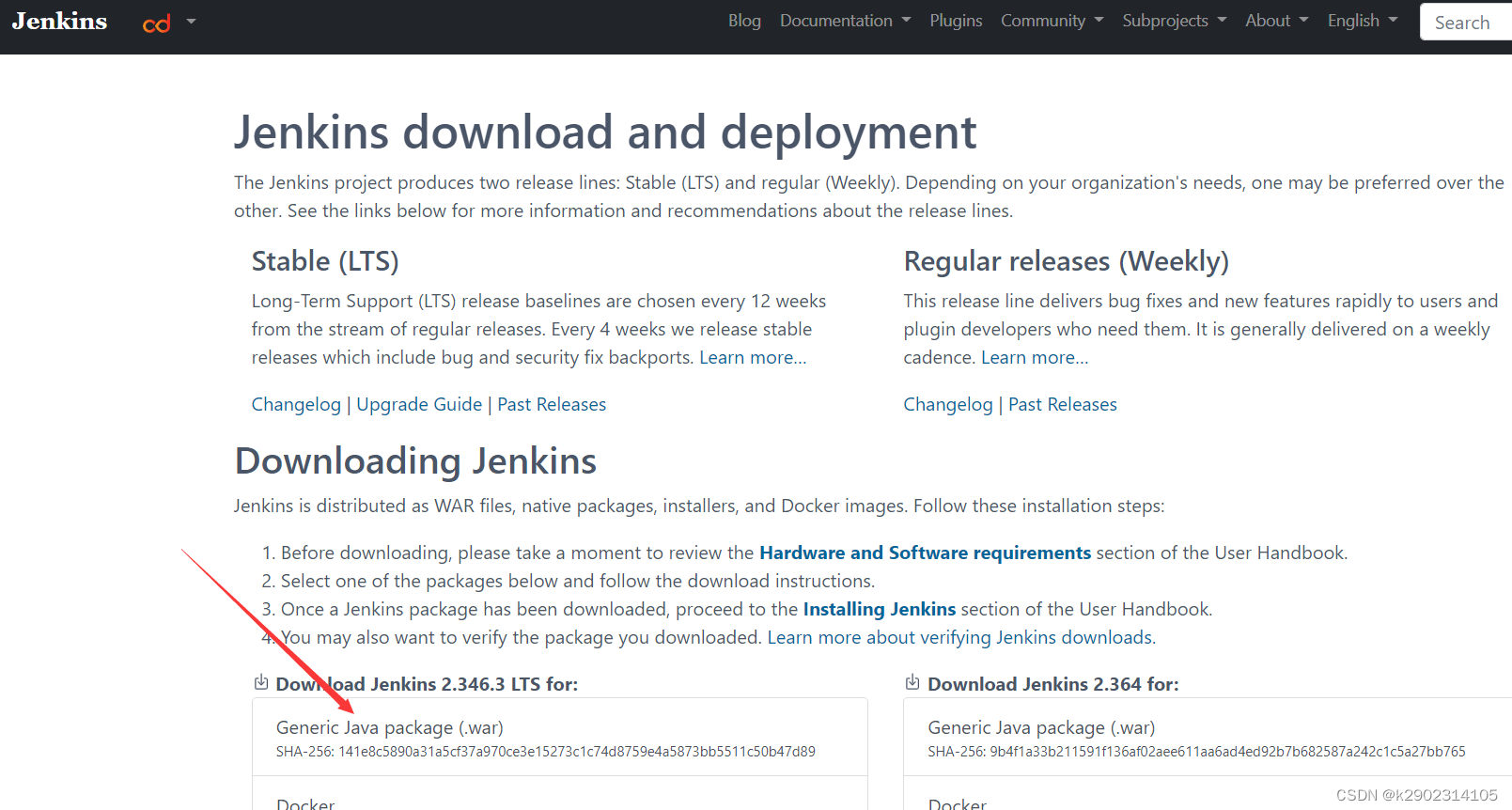Open Past Releases under Regular releases
The width and height of the screenshot is (1512, 810).
tap(1063, 404)
